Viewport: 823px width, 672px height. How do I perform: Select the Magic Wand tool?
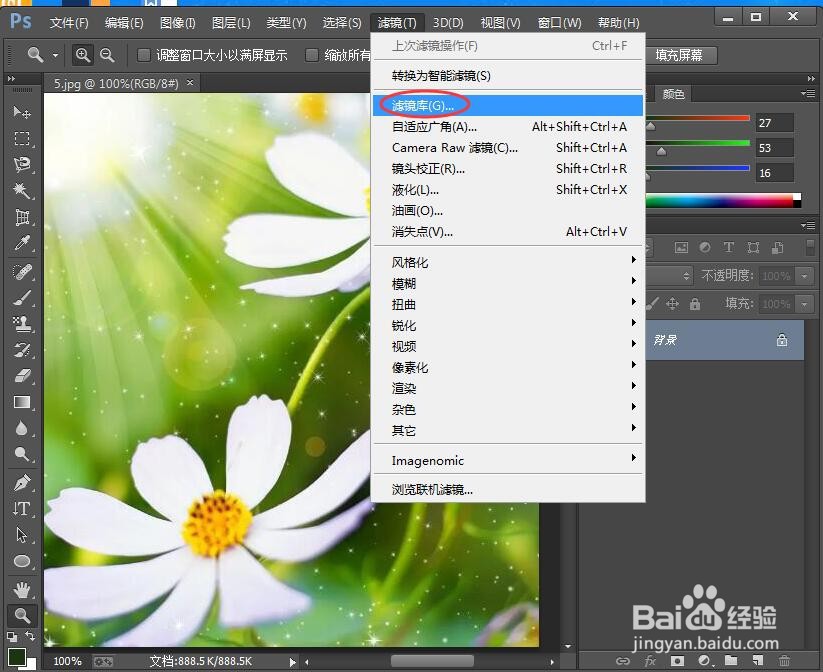[x=22, y=190]
